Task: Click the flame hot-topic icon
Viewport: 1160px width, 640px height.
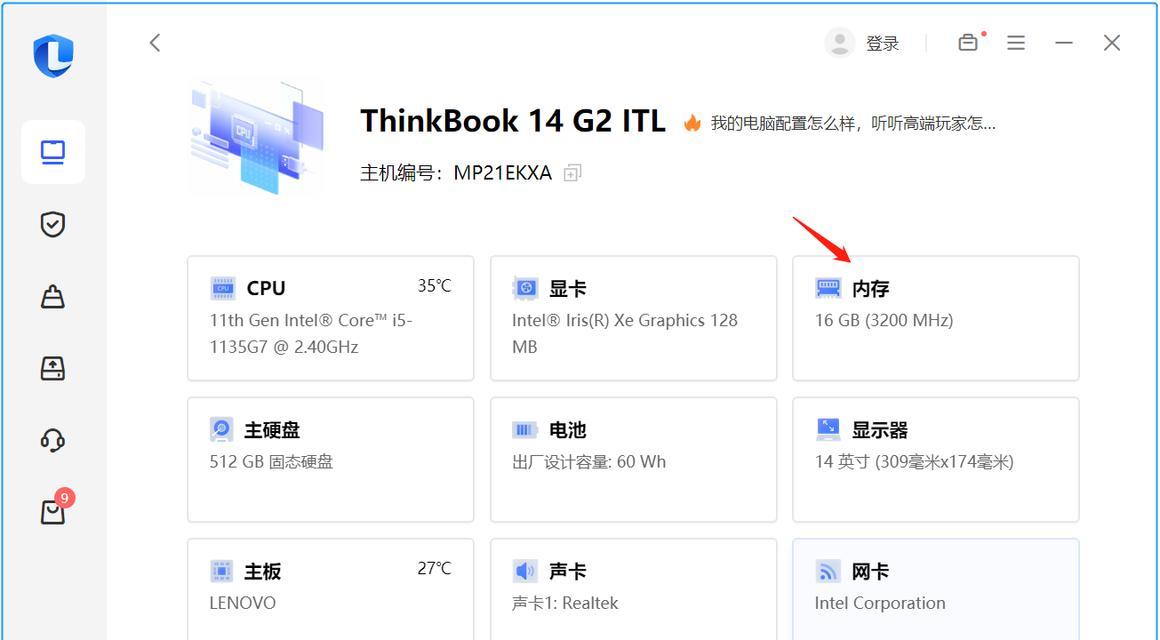Action: [692, 122]
